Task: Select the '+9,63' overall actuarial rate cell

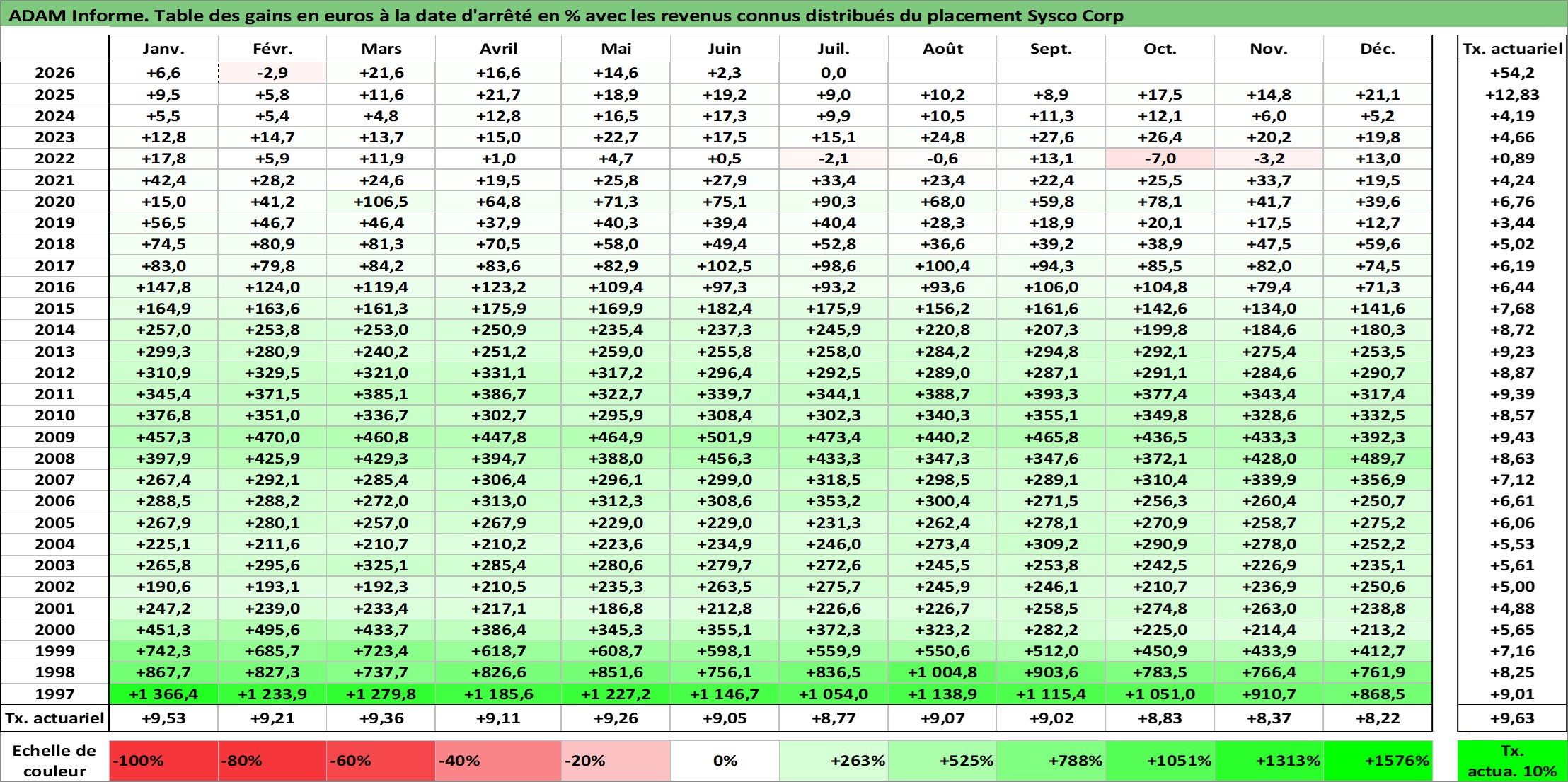Action: point(1513,718)
